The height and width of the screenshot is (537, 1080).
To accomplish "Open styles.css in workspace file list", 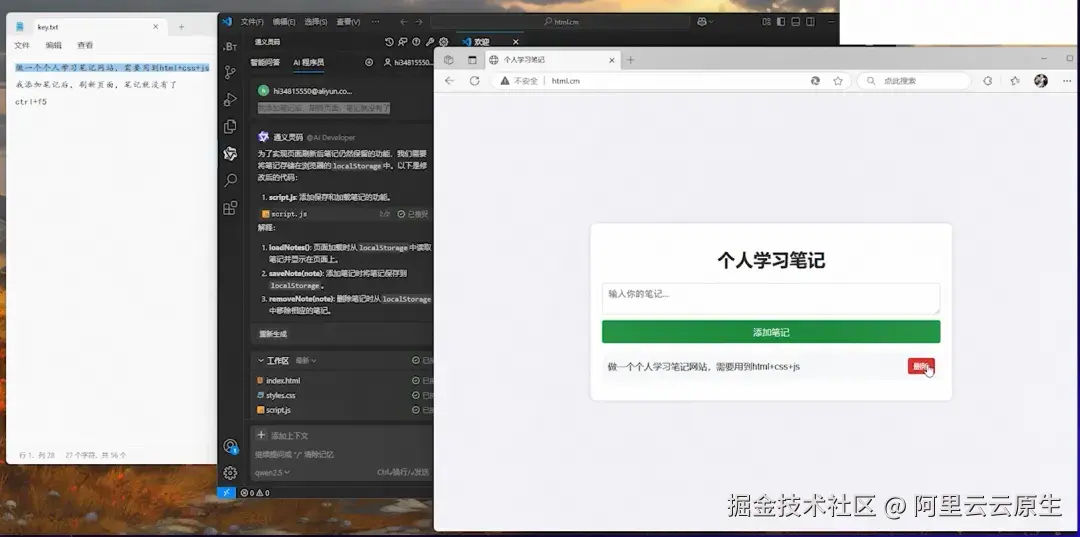I will (x=280, y=395).
